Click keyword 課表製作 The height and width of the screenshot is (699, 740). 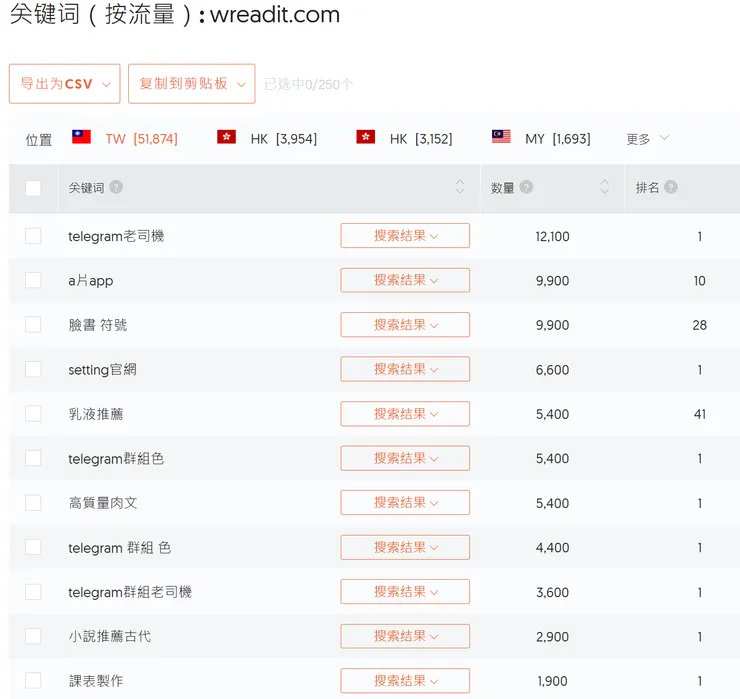coord(96,681)
